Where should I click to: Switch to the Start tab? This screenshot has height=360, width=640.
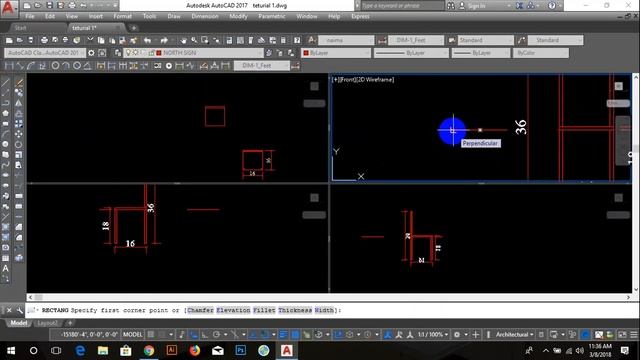click(20, 28)
